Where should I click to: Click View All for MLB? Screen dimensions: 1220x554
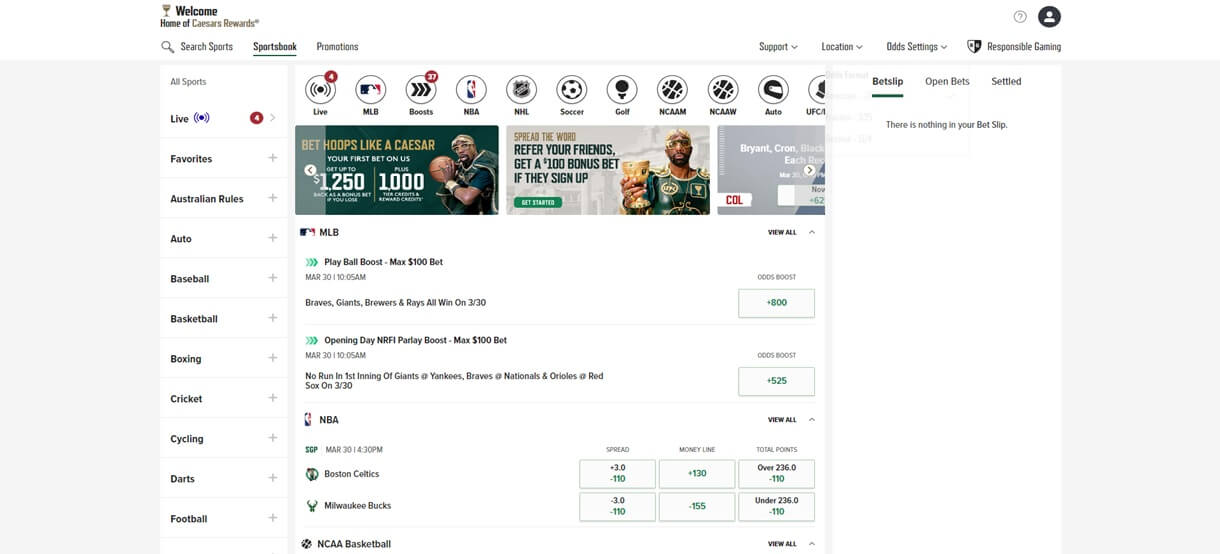pos(782,232)
